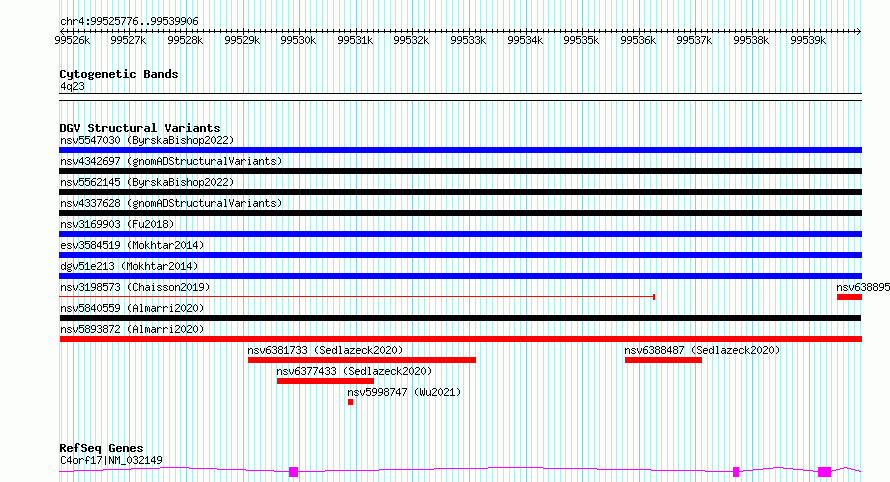Click dgv51e213 (Mokhtar2014) label
Screen dimensions: 890x482
[x=129, y=266]
